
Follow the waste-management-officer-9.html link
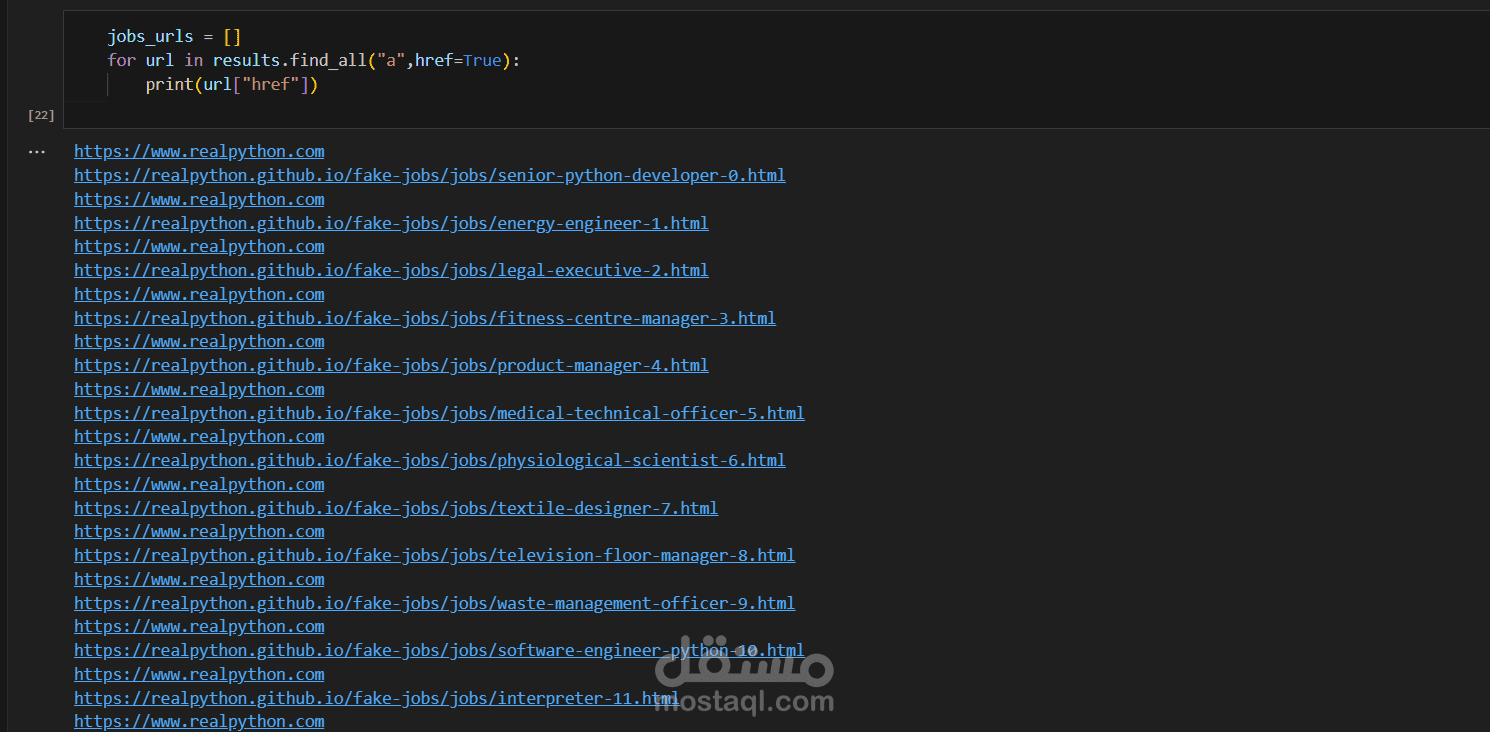tap(435, 603)
